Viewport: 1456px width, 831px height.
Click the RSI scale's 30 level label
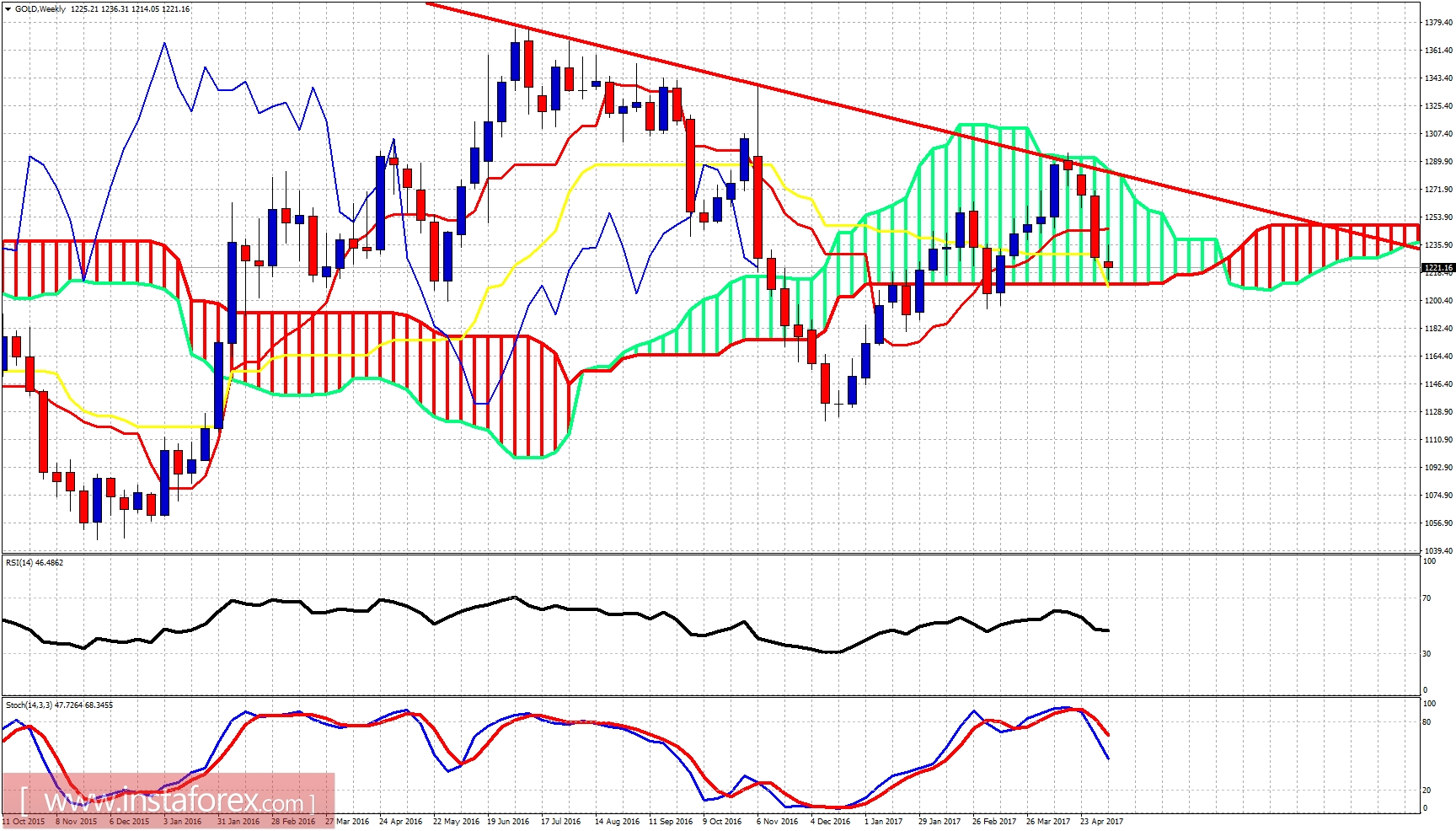pyautogui.click(x=1427, y=654)
